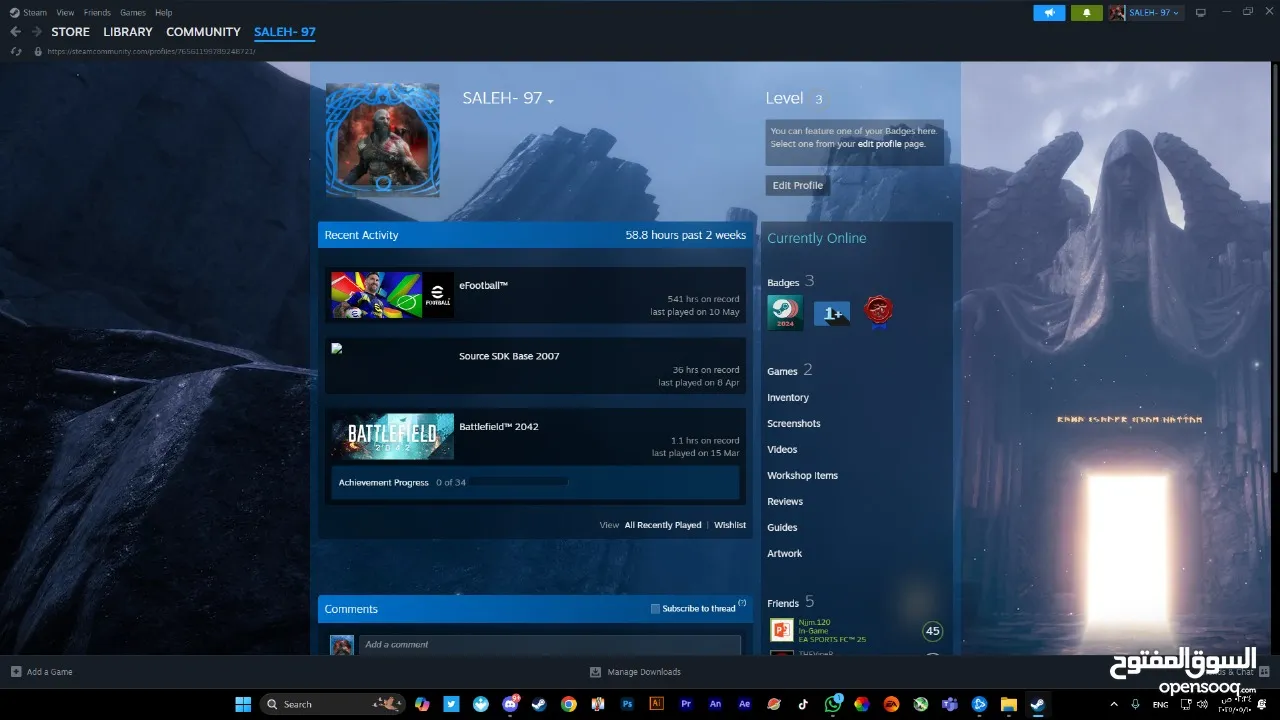Open After Effects from the taskbar

(x=744, y=704)
